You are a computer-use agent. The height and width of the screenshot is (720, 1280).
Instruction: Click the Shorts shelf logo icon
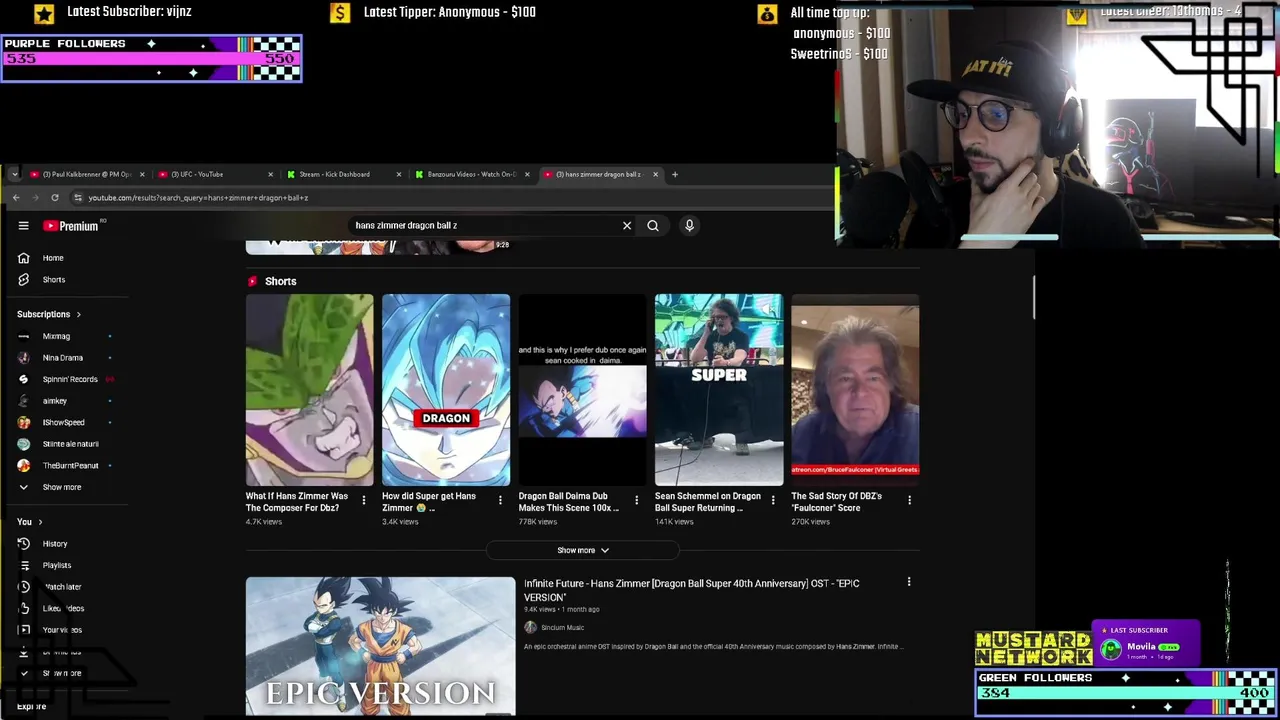tap(252, 282)
